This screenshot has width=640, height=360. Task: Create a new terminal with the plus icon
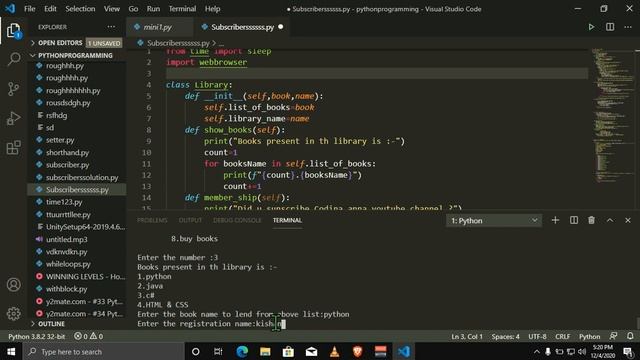point(555,220)
